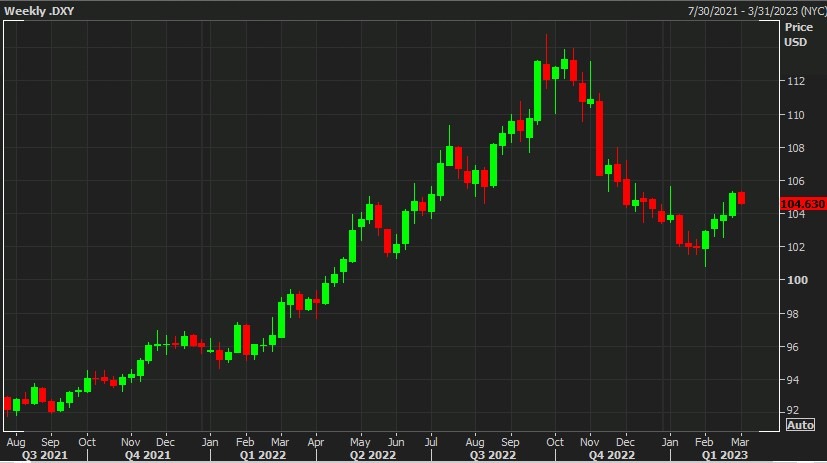Click the Q1 2022 quarter label
827x463 pixels.
(262, 455)
